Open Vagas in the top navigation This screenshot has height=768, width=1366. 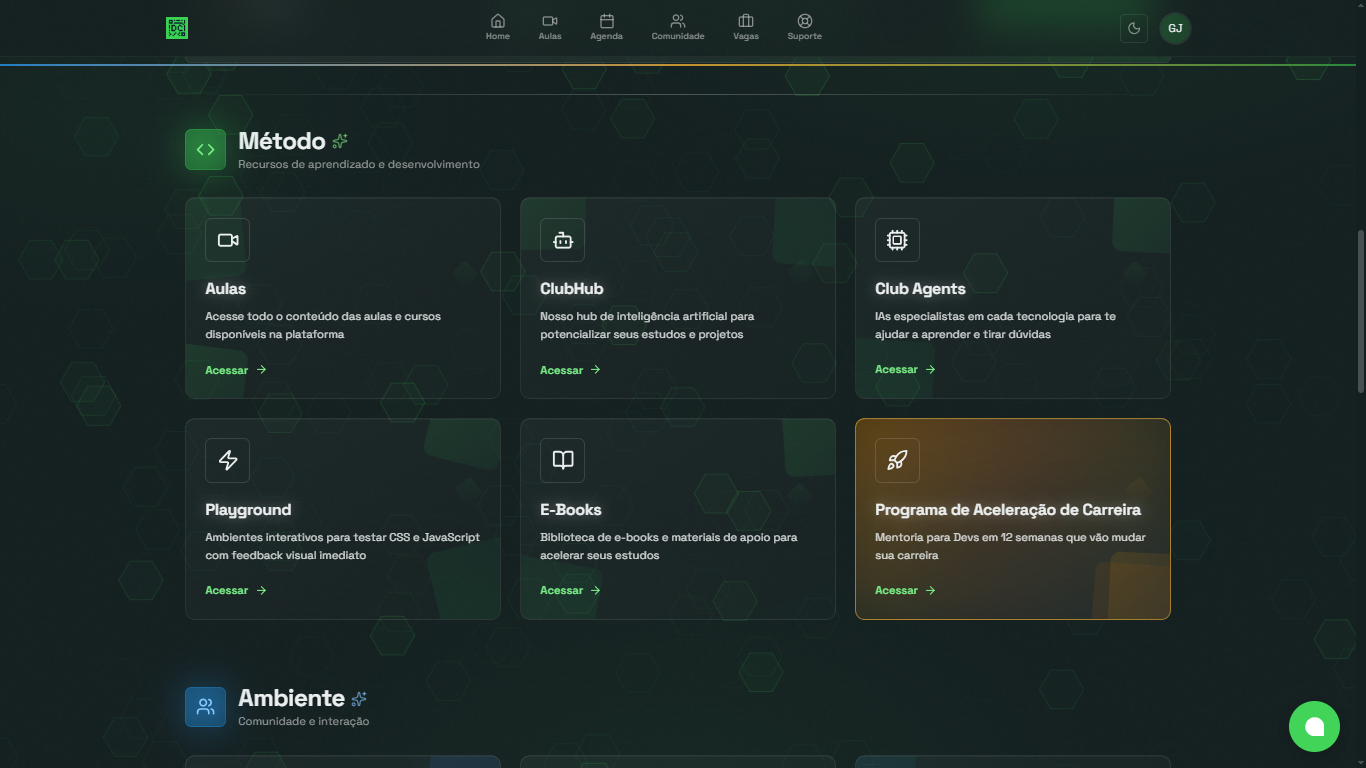[x=746, y=27]
